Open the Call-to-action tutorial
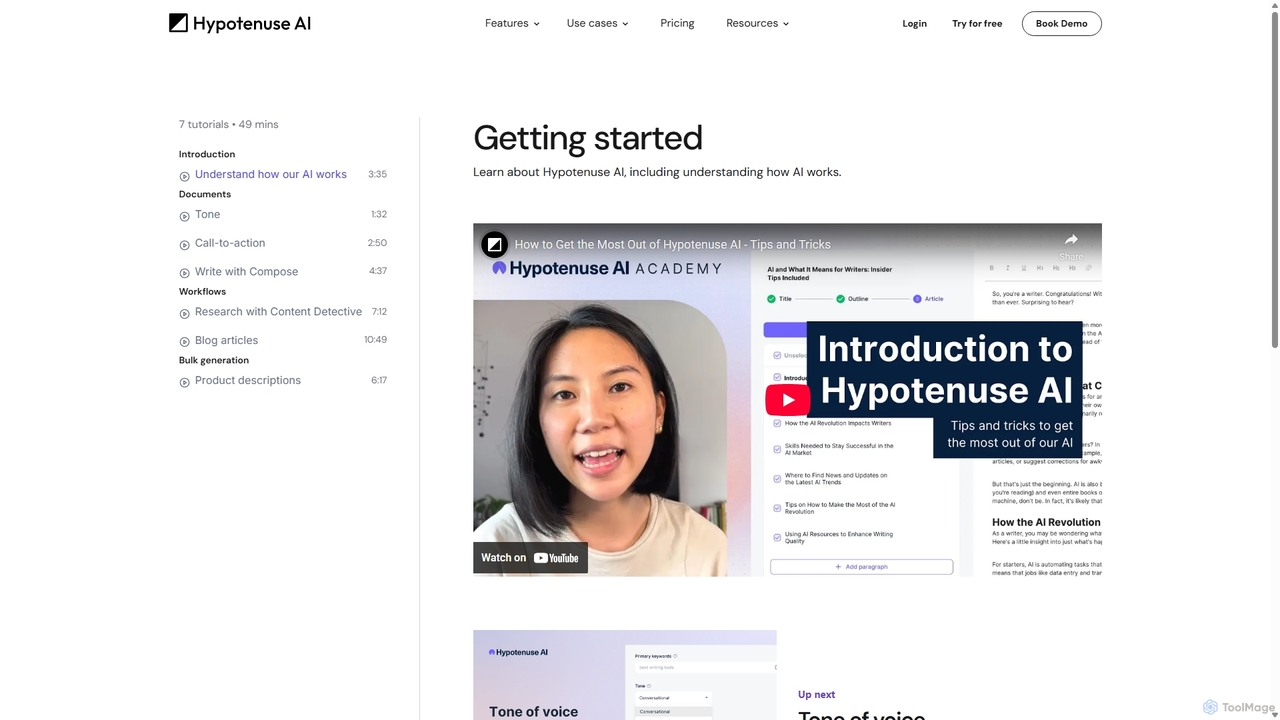 (230, 243)
